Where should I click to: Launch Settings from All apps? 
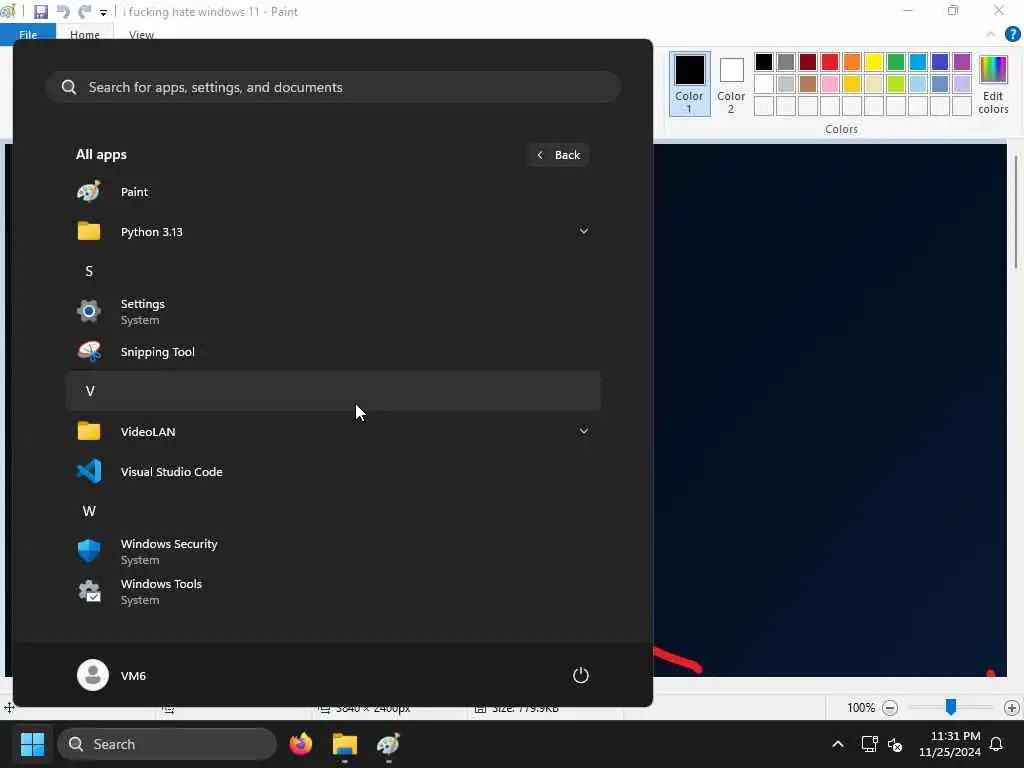coord(333,312)
